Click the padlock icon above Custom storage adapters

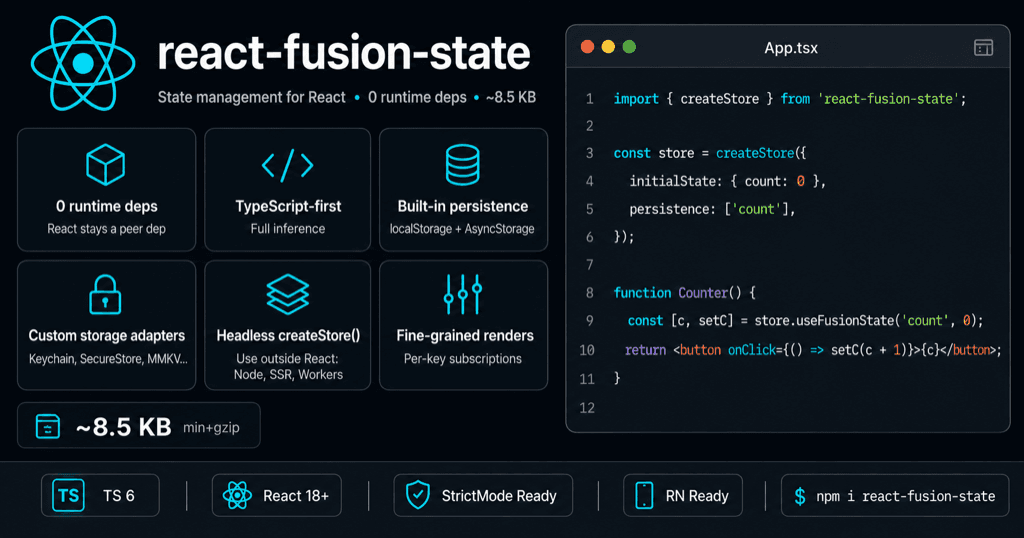point(105,294)
